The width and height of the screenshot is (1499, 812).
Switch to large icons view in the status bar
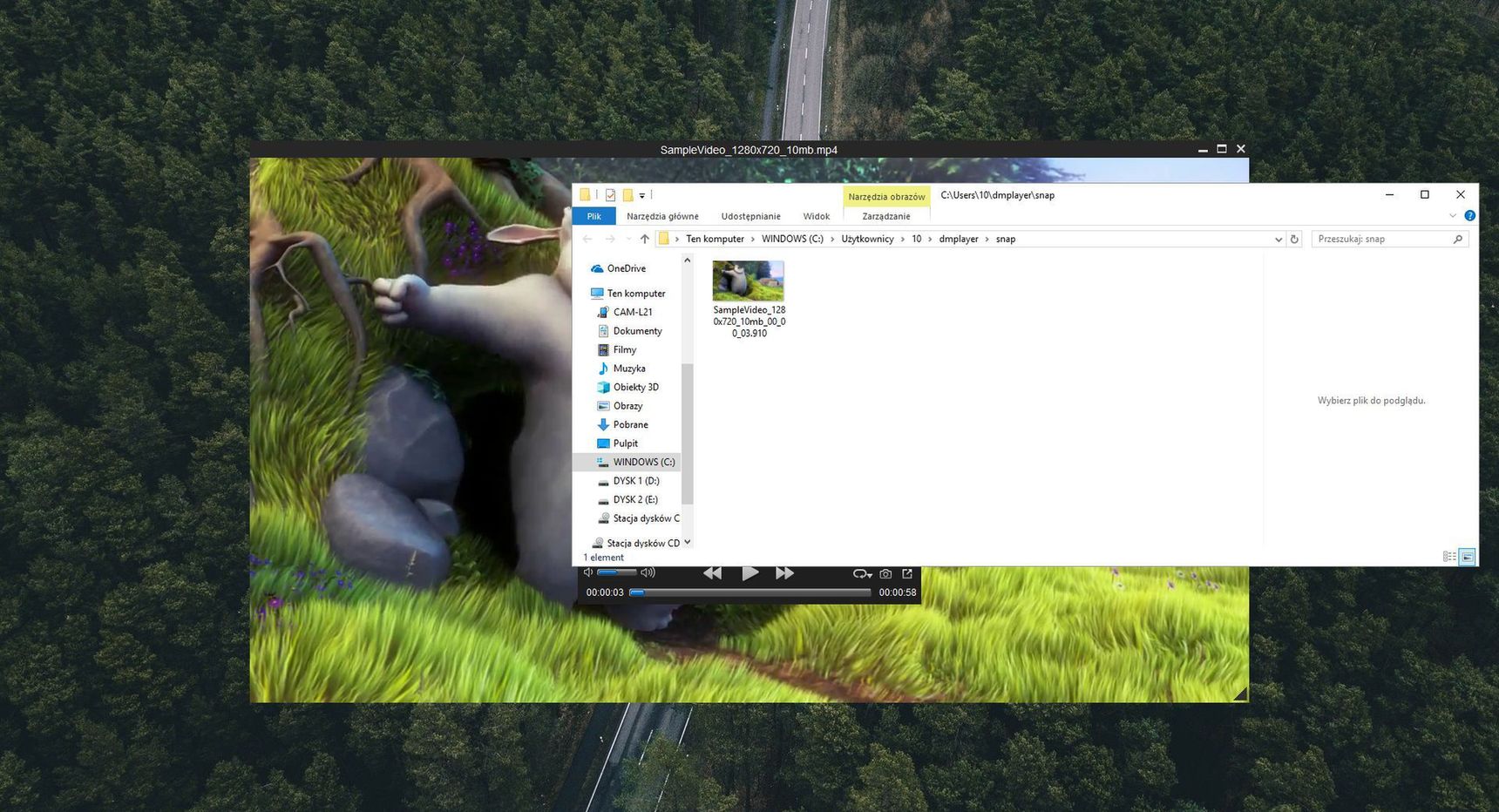click(1468, 557)
